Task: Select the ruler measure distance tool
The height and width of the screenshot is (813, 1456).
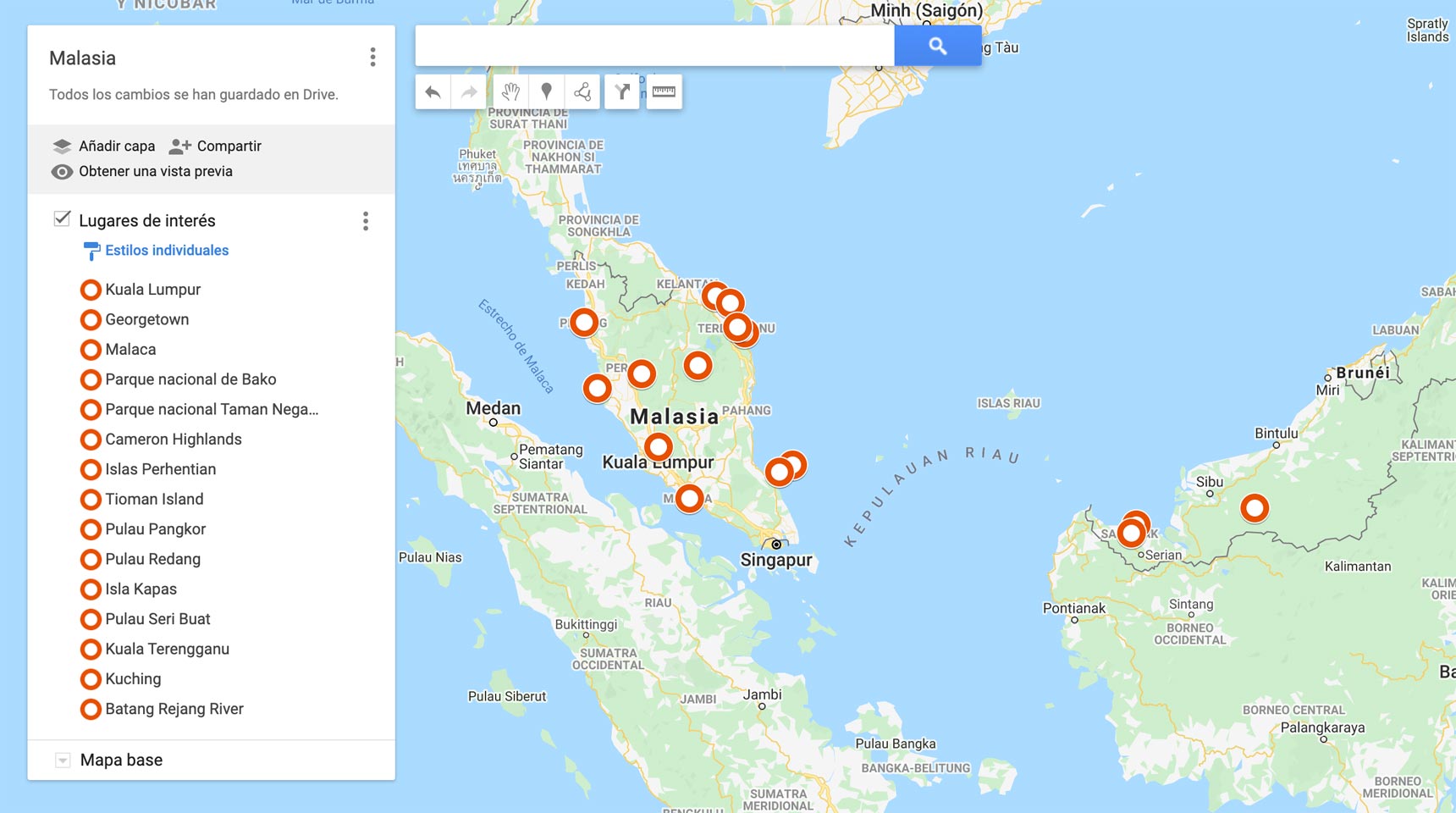Action: coord(664,92)
